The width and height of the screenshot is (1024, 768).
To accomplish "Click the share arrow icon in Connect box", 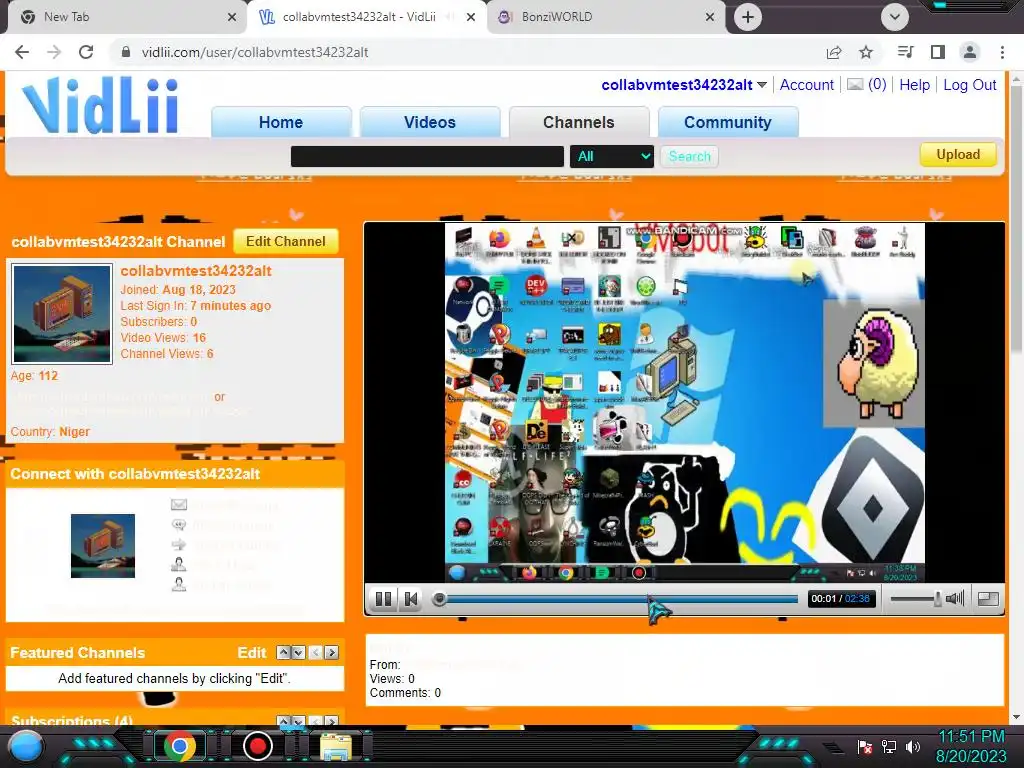I will (178, 545).
